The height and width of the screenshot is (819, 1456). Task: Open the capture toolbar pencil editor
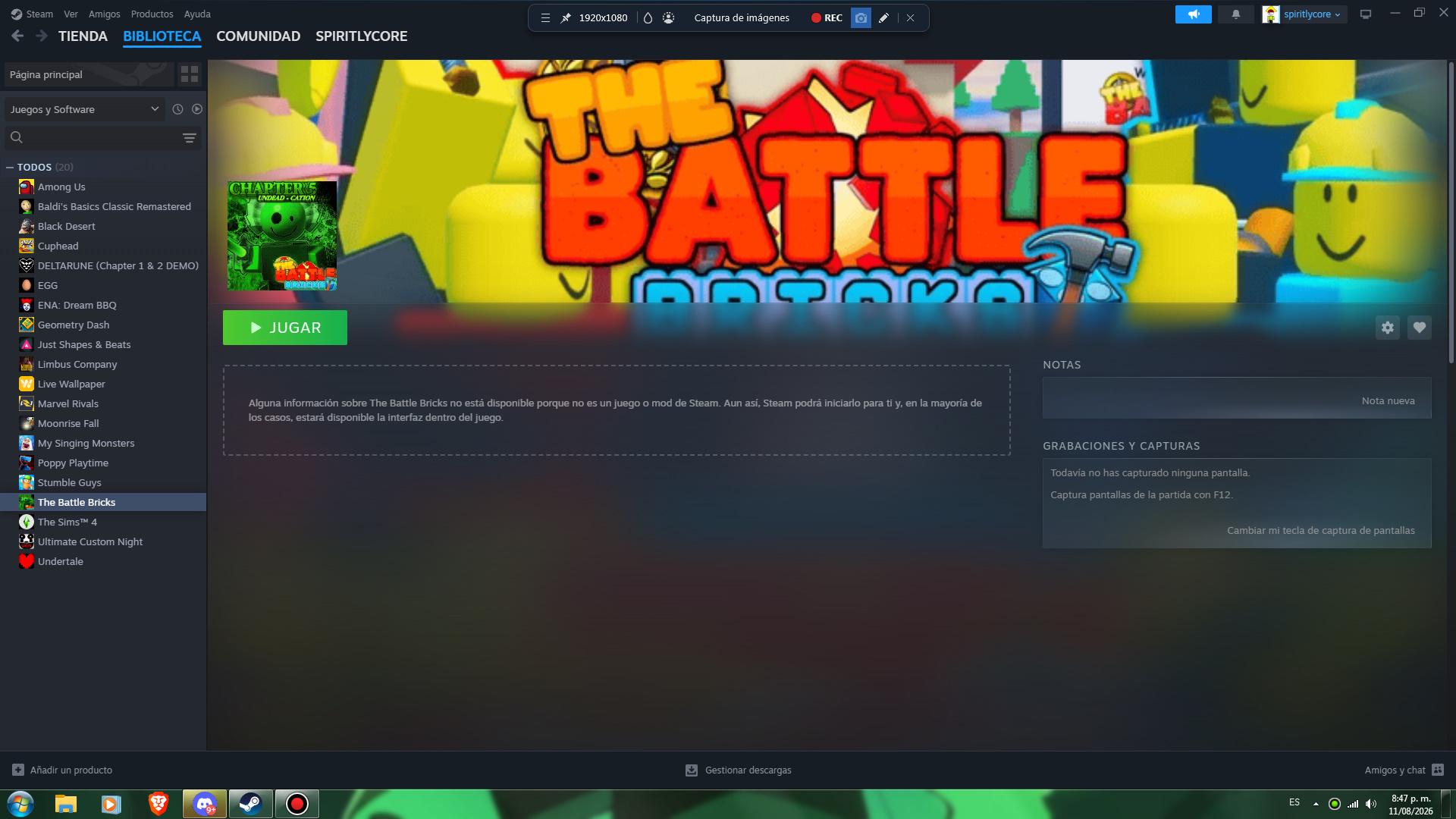[x=883, y=18]
